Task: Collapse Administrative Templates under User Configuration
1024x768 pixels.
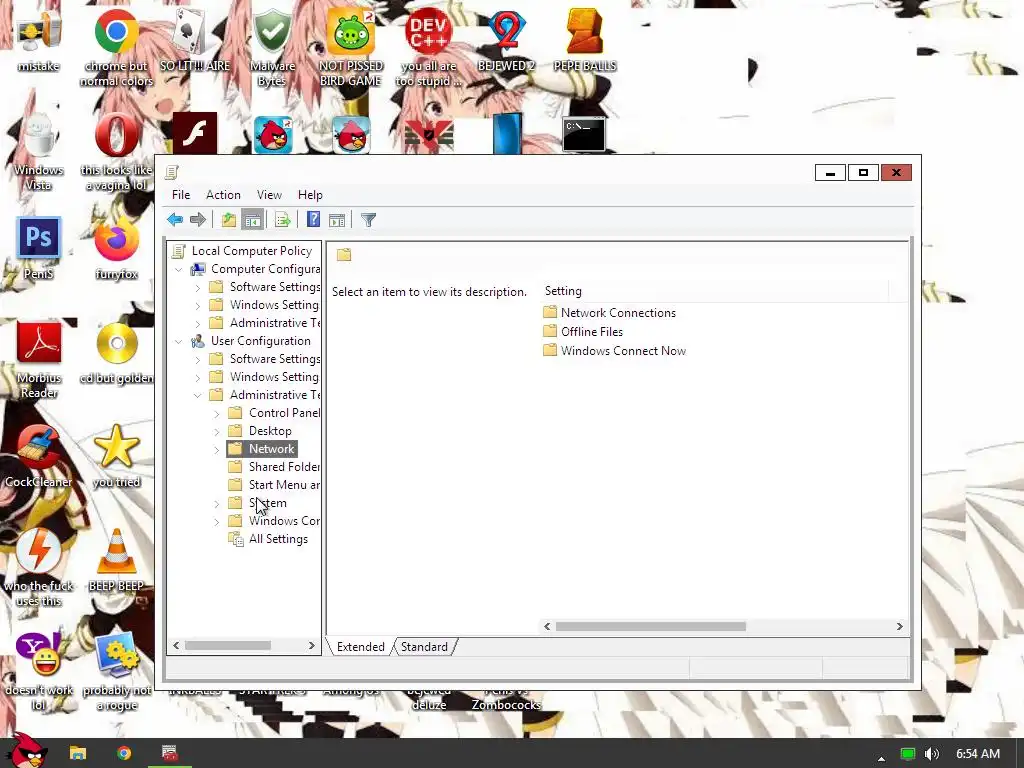Action: (x=198, y=395)
